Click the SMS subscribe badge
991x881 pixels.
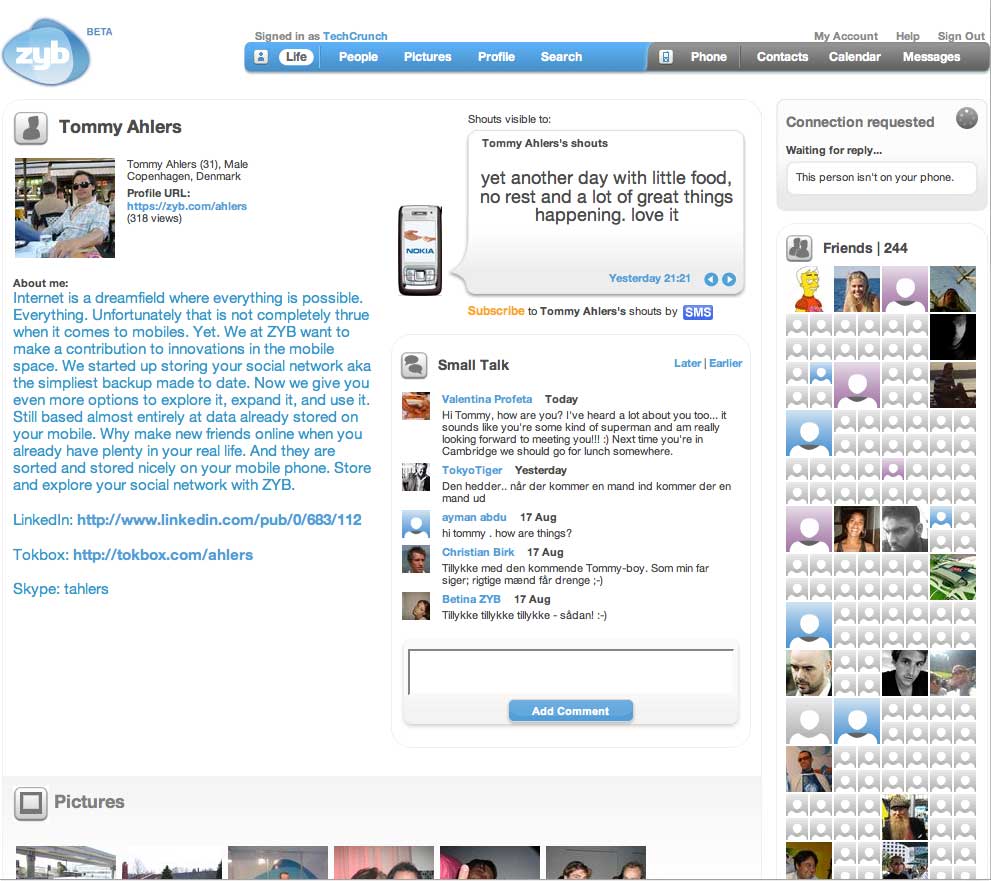698,312
